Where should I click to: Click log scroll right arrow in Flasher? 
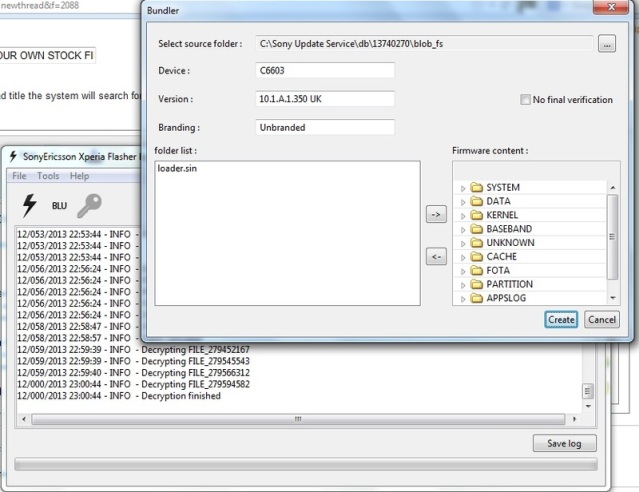[575, 419]
